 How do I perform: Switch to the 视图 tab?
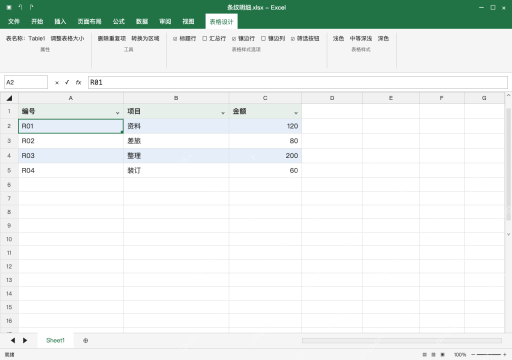[x=188, y=21]
